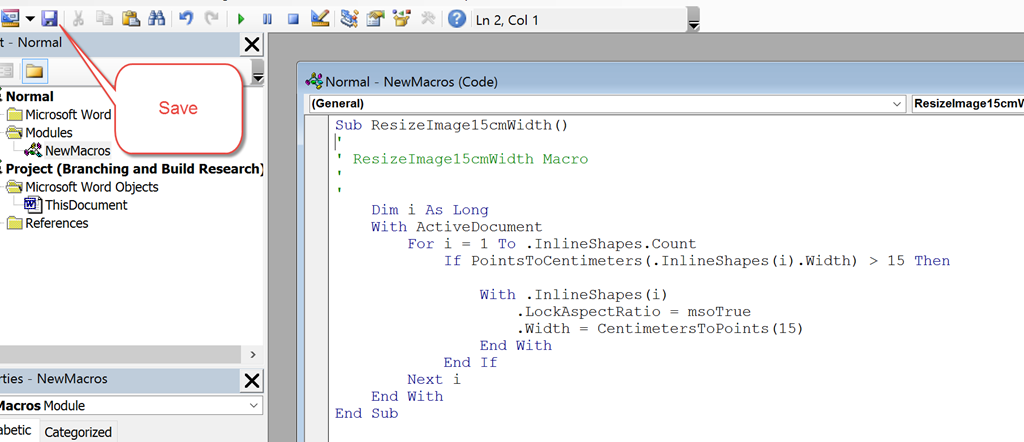The width and height of the screenshot is (1024, 442).
Task: Click the Find binoculars icon
Action: click(x=156, y=19)
